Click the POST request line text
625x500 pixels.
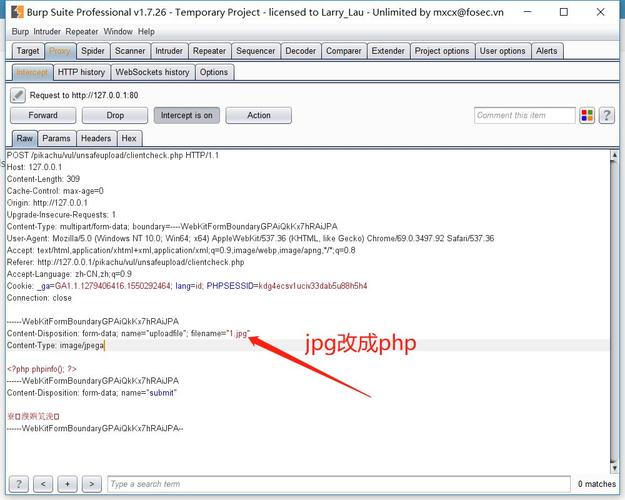tap(113, 155)
